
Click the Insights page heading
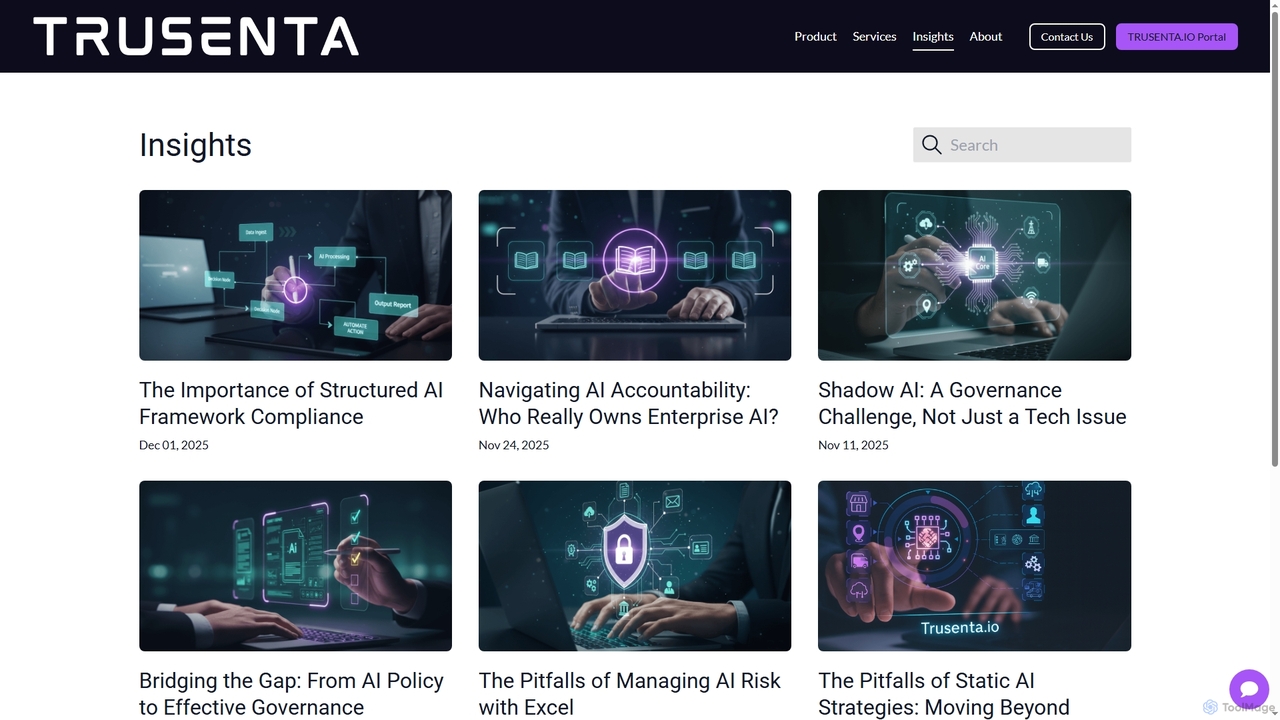(x=195, y=145)
